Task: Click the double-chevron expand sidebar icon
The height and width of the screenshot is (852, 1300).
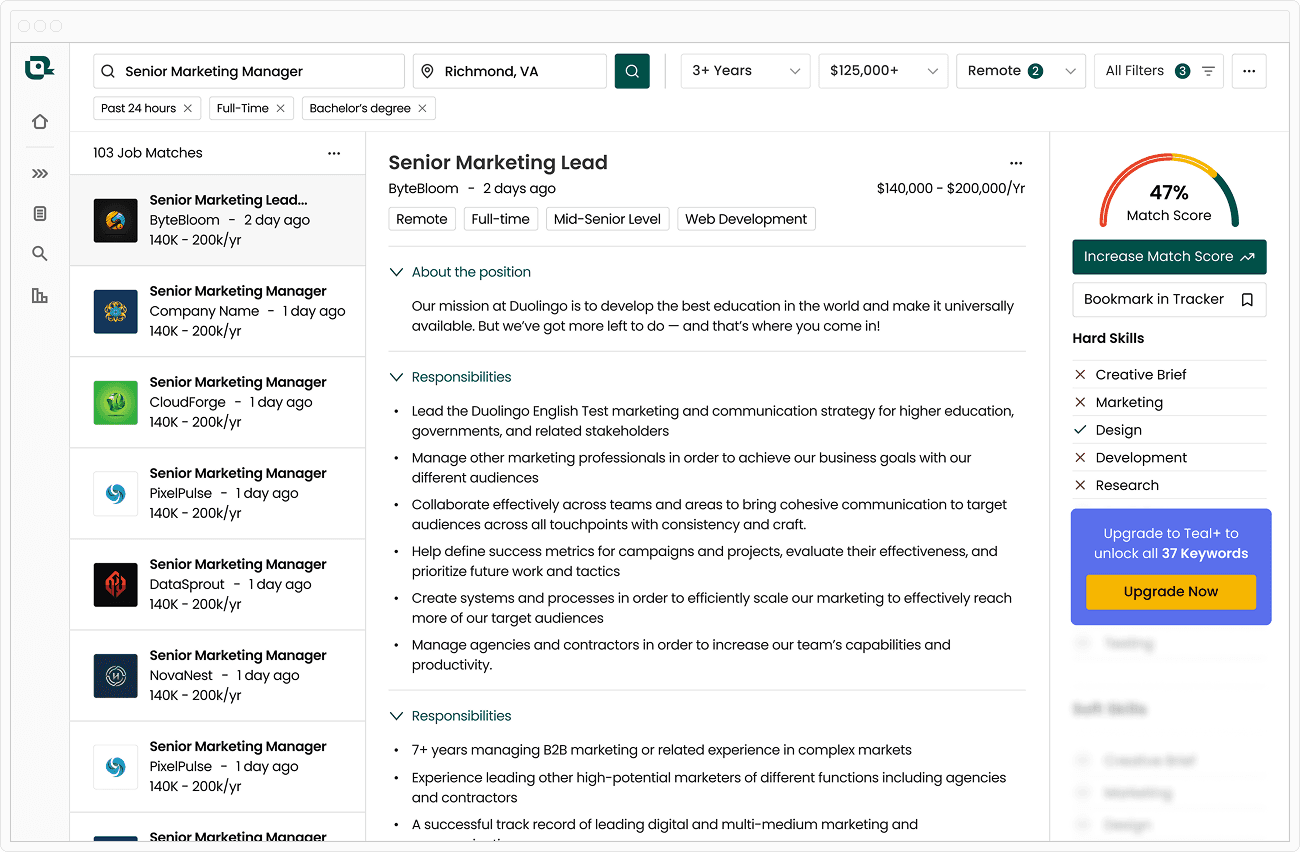Action: point(40,173)
